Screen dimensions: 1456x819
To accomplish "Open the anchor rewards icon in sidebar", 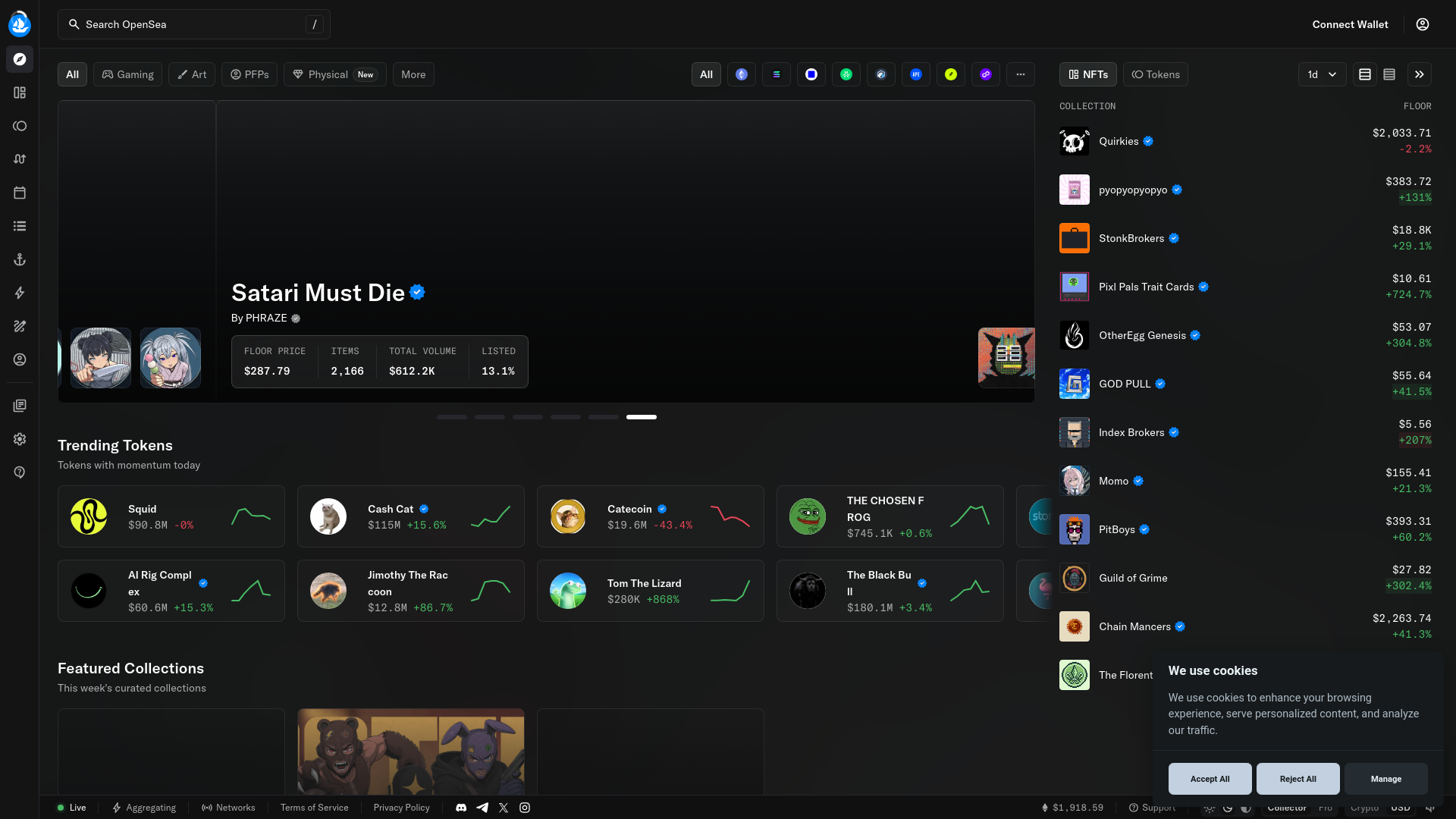I will 20,259.
